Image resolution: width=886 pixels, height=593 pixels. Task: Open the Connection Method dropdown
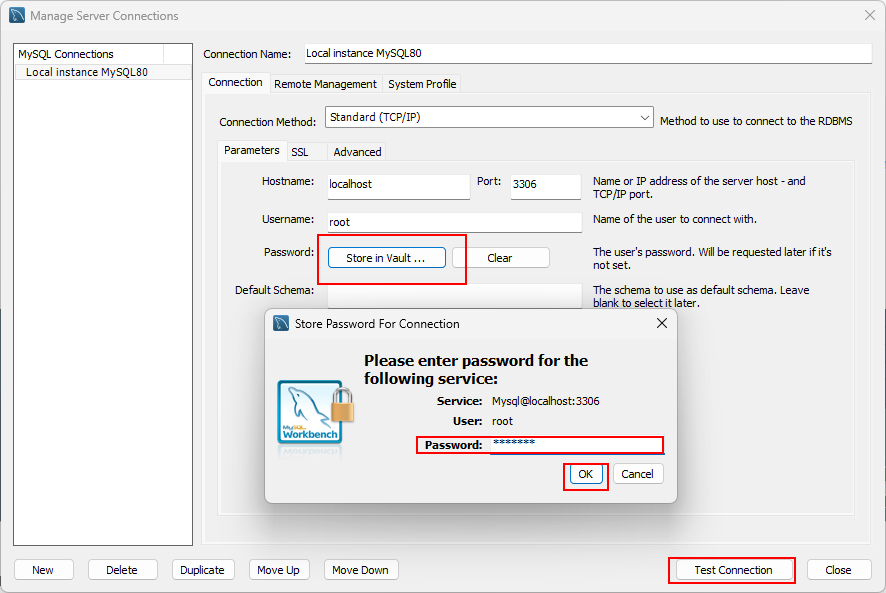pyautogui.click(x=489, y=117)
